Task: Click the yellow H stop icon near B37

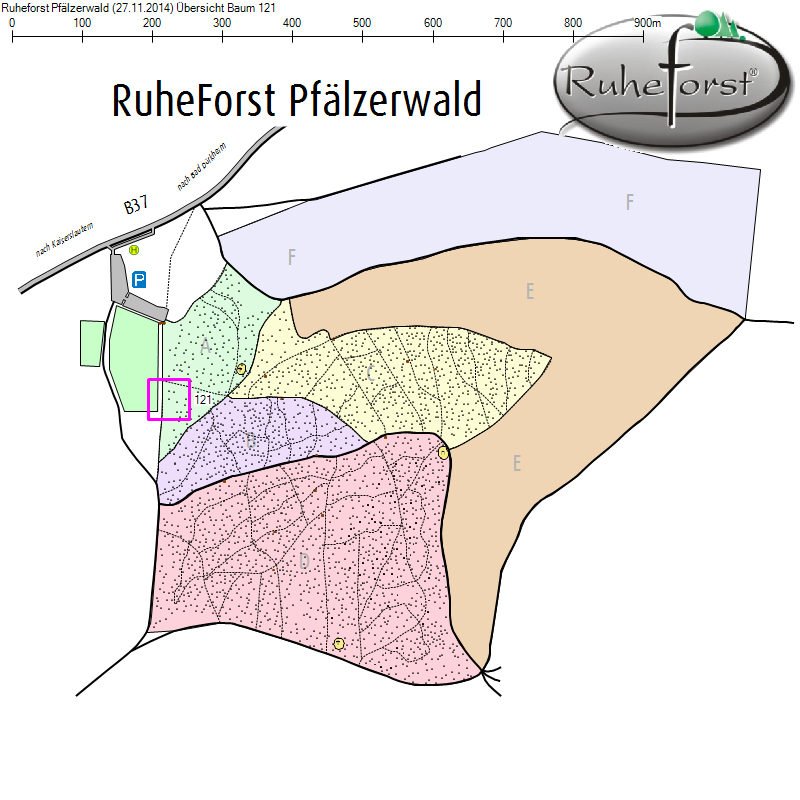Action: tap(133, 250)
